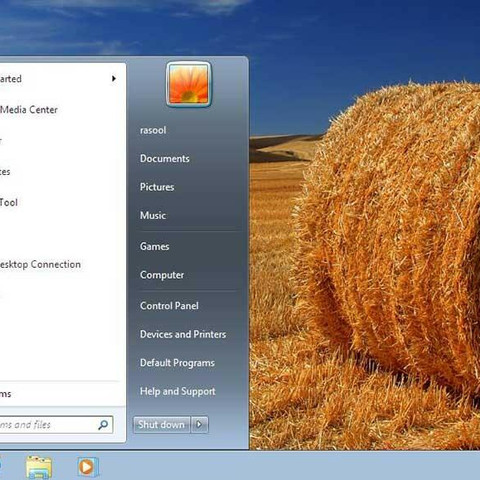
Task: Open Devices and Printers
Action: tap(183, 334)
